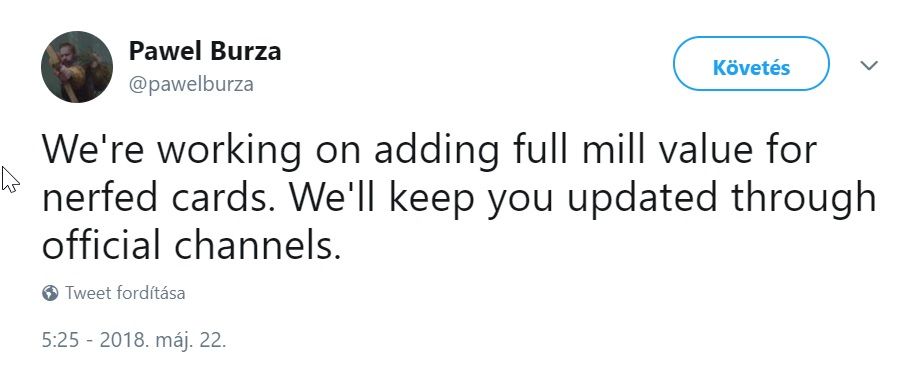Translate the tweet using the globe symbol
Screen dimensions: 899x368
(50, 293)
